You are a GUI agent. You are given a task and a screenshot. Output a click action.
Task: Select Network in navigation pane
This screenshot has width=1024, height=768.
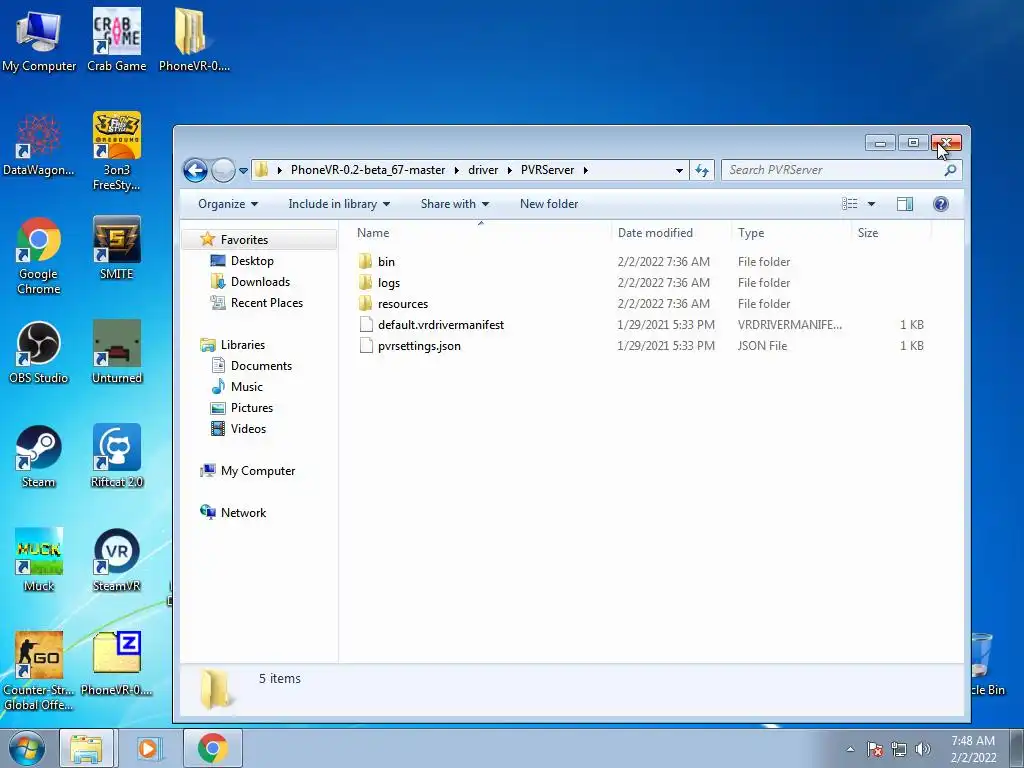point(243,513)
